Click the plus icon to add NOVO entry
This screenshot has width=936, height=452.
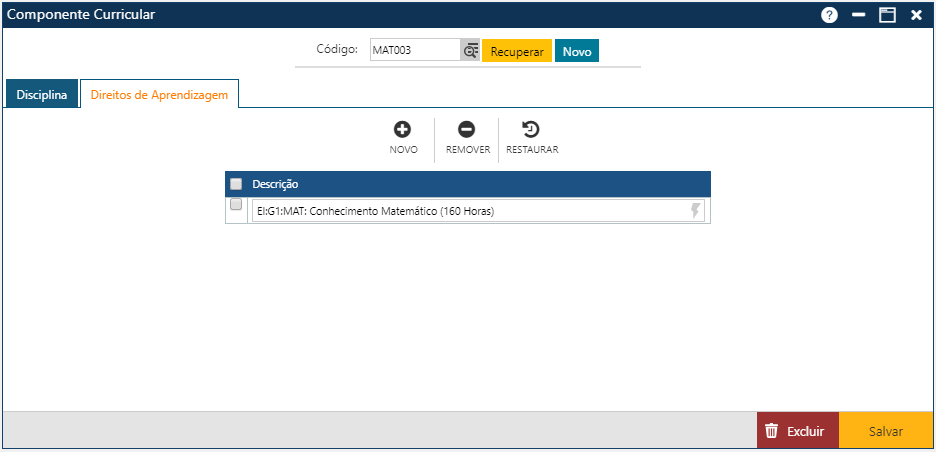tap(403, 130)
